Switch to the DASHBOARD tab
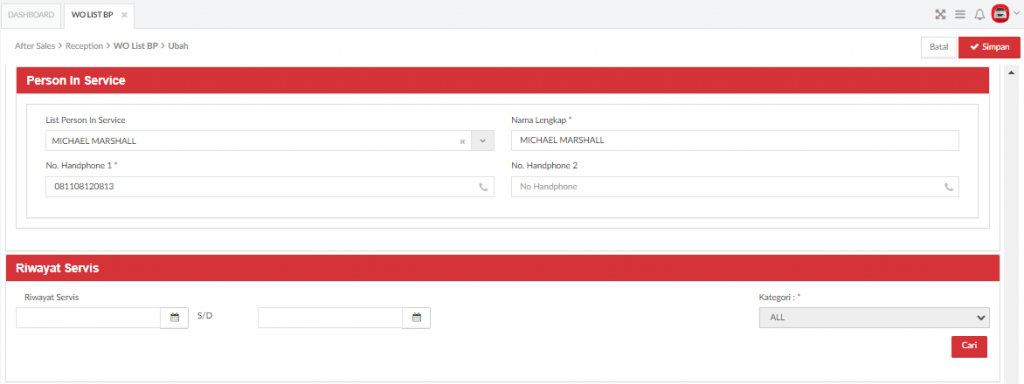This screenshot has width=1024, height=384. pyautogui.click(x=31, y=15)
